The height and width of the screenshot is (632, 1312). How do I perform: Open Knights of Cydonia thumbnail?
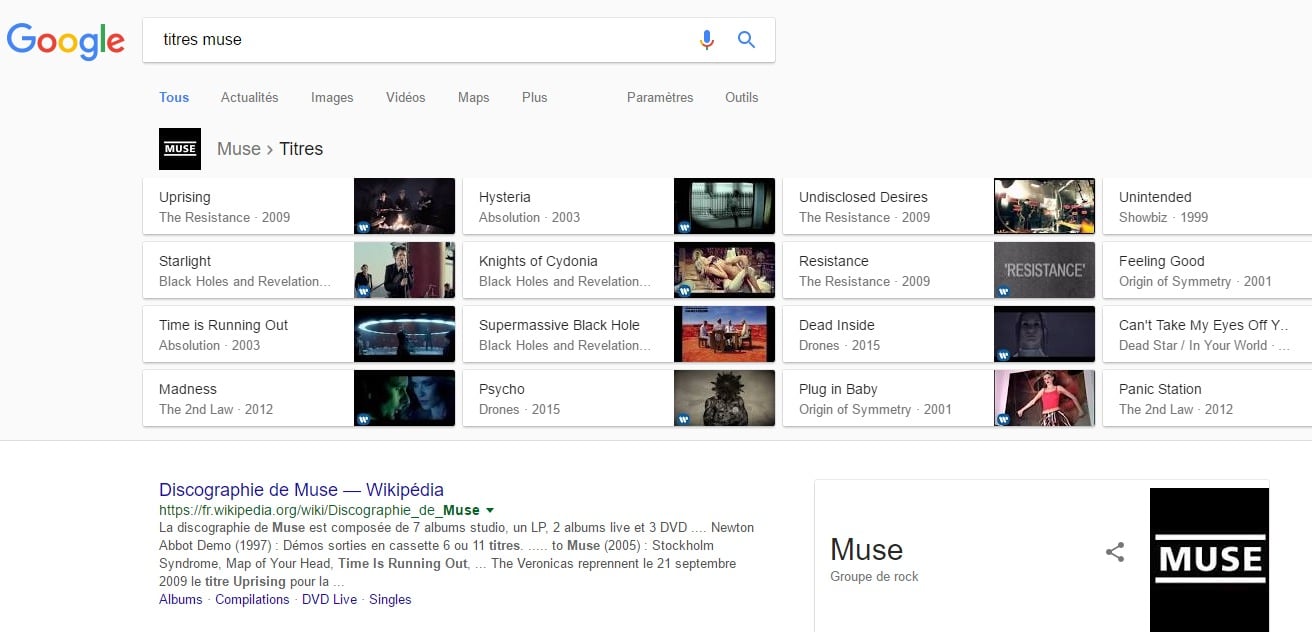coord(724,270)
